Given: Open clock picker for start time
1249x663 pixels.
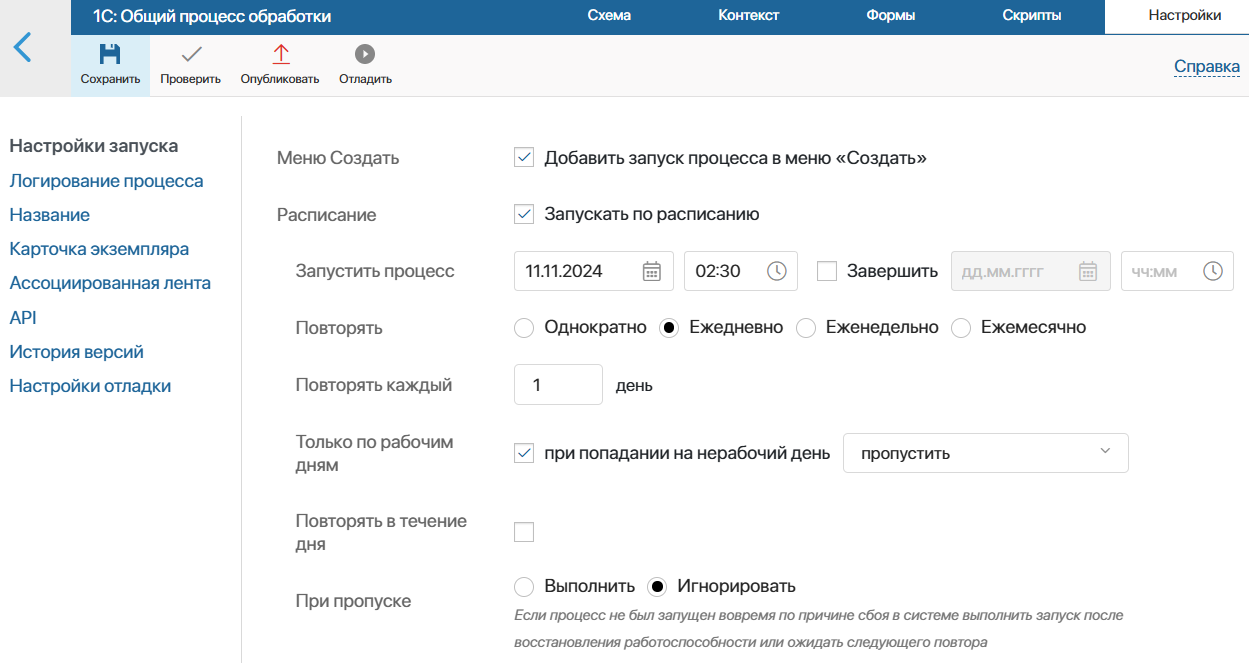Looking at the screenshot, I should [776, 271].
